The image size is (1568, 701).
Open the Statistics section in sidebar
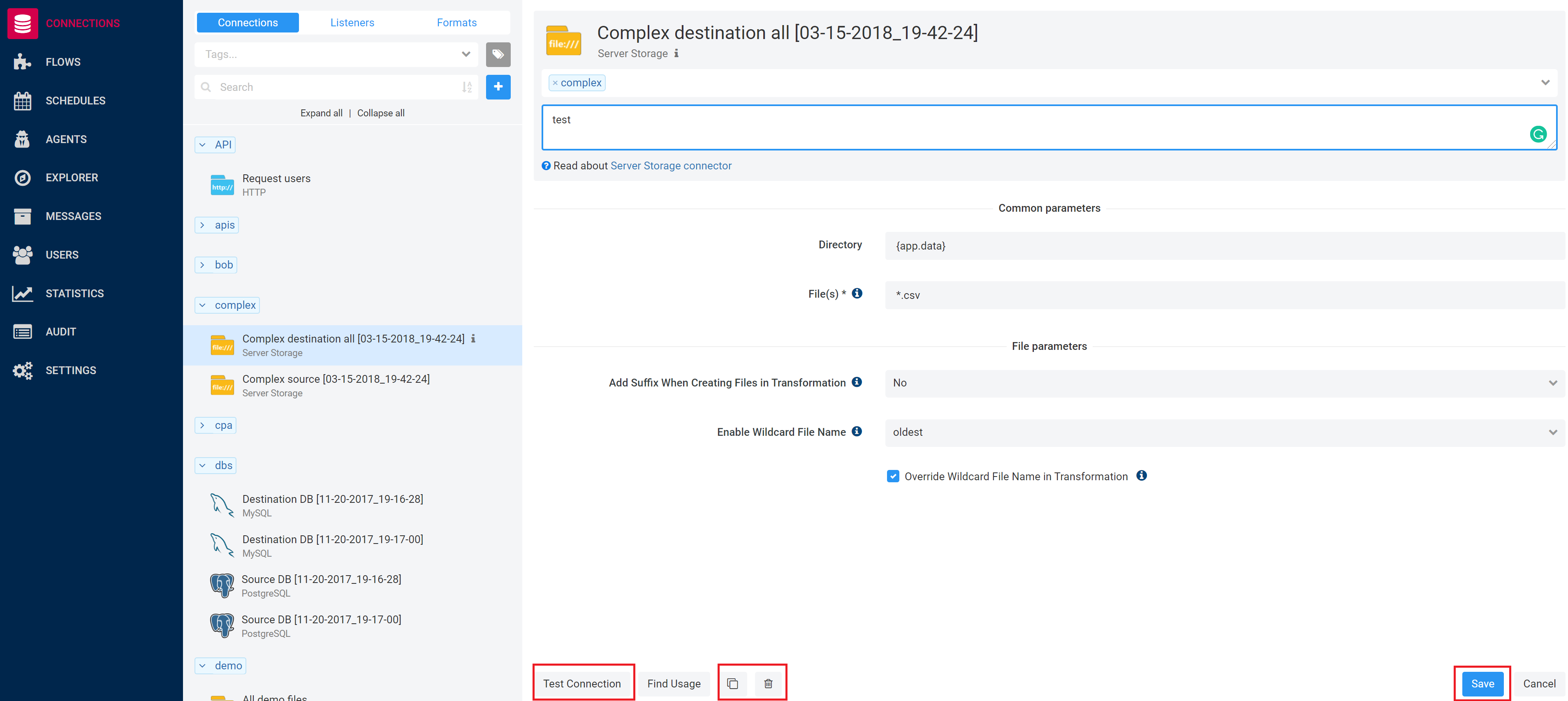(x=74, y=293)
